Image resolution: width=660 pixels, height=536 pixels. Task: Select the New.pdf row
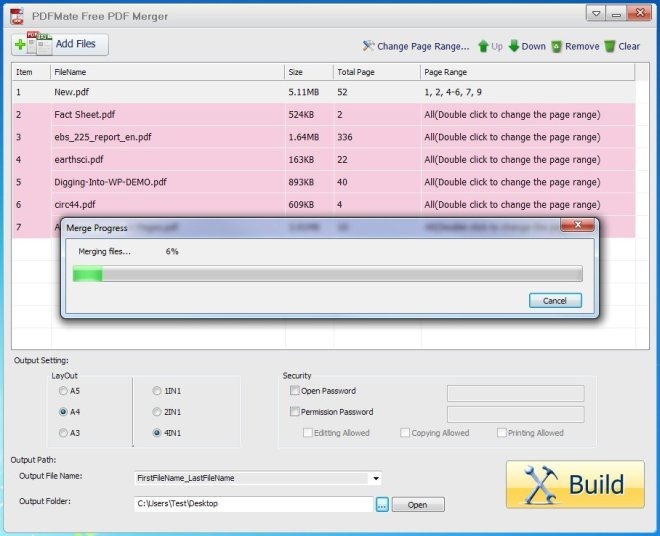point(323,92)
